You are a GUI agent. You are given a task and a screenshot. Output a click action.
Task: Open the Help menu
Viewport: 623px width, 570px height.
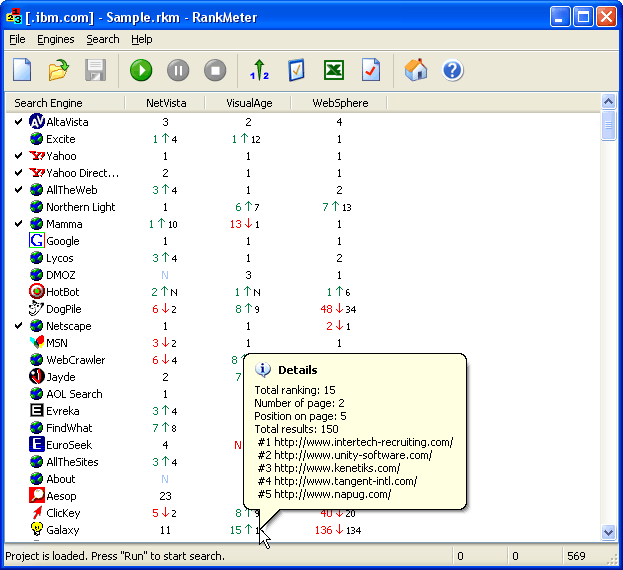(x=142, y=39)
